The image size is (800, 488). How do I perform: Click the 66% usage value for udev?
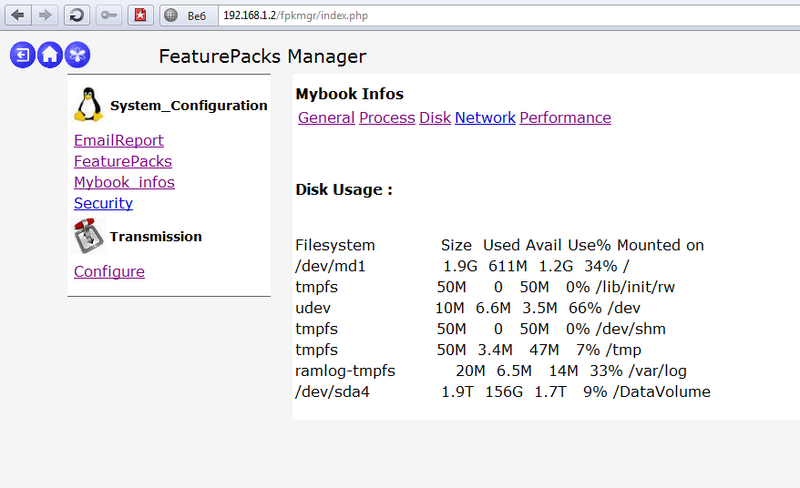coord(585,308)
